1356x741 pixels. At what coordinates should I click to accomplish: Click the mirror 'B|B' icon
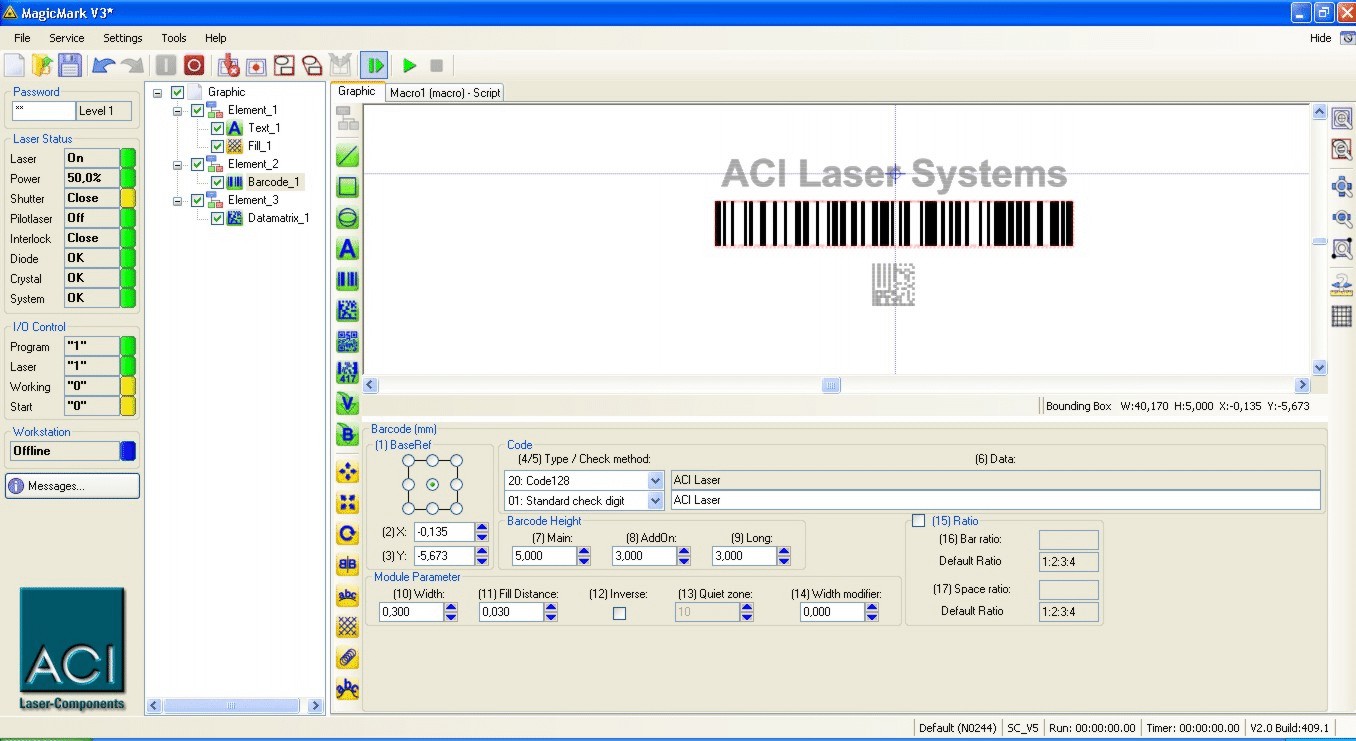pyautogui.click(x=347, y=565)
